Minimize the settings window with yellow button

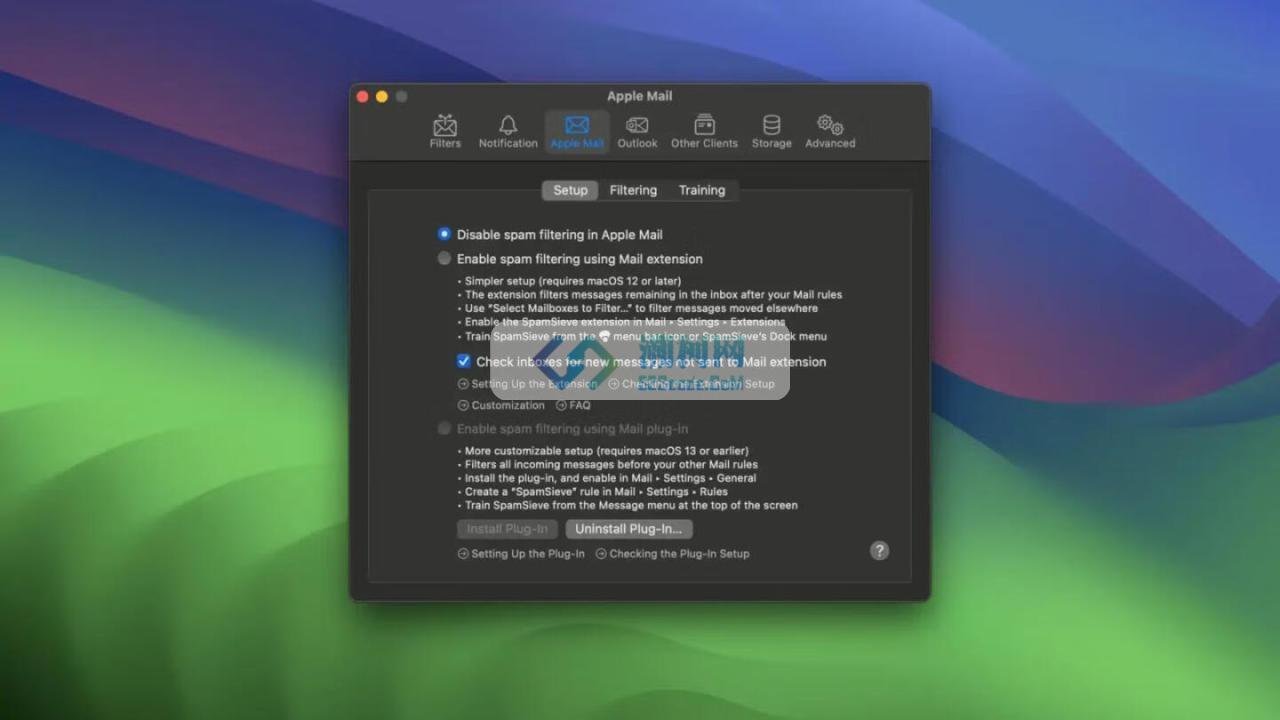pos(382,96)
